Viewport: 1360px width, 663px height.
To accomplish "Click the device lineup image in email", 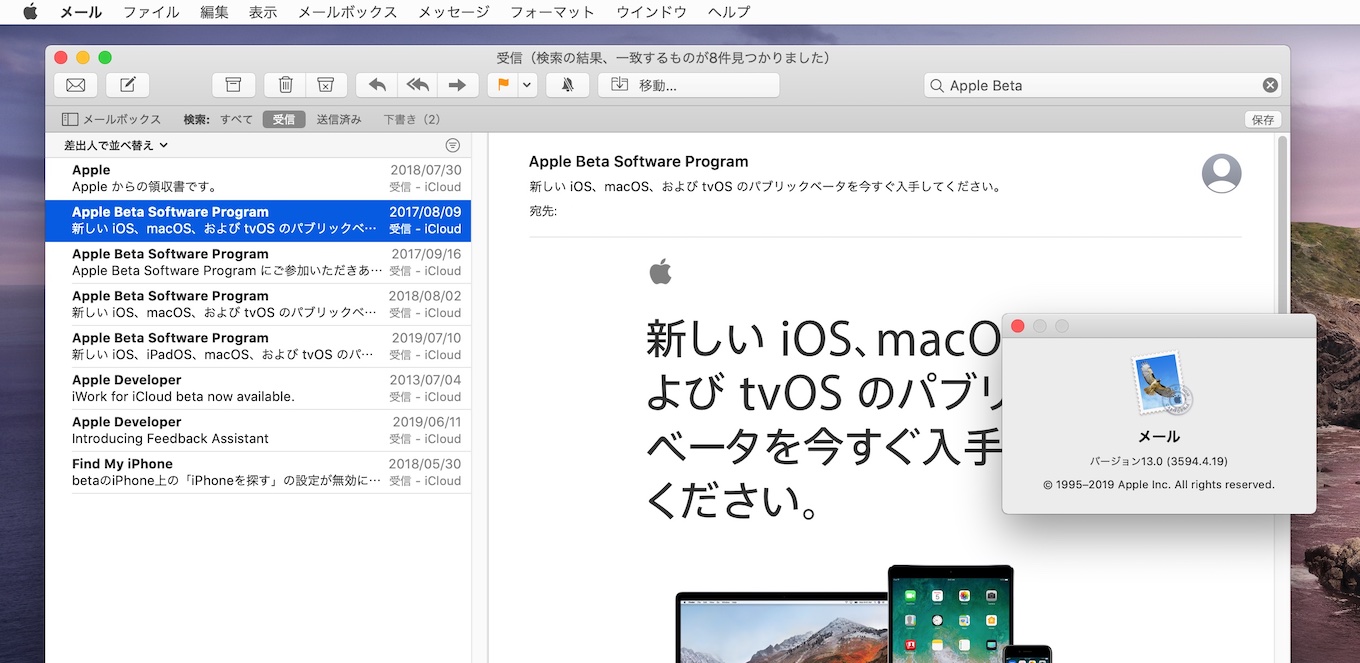I will pyautogui.click(x=864, y=612).
